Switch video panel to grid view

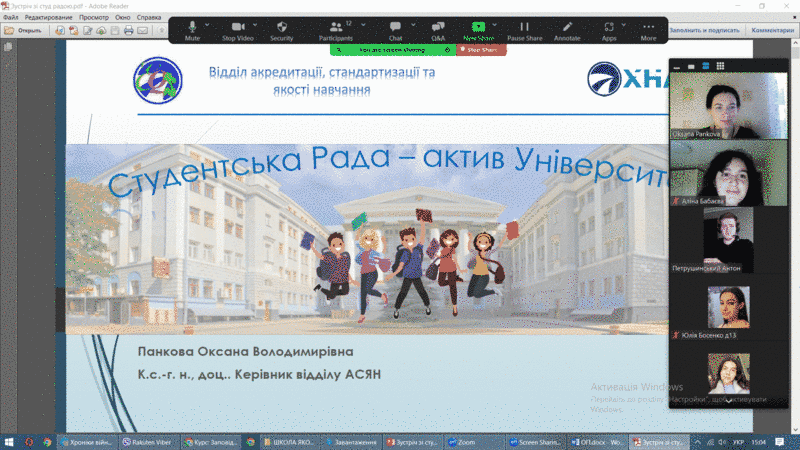pyautogui.click(x=720, y=66)
